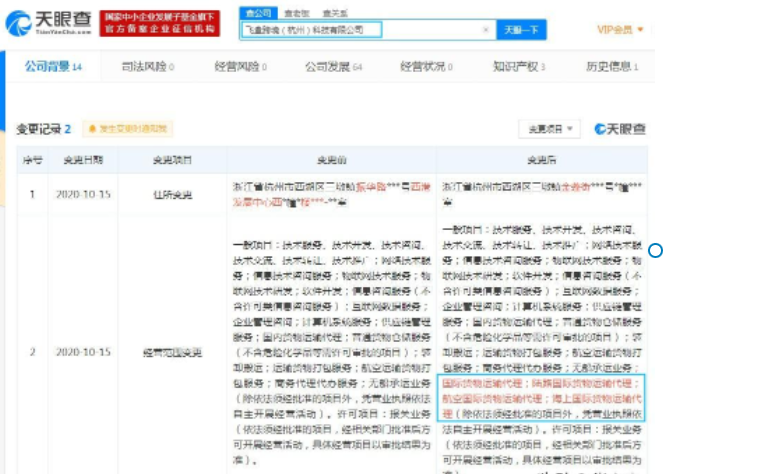Select the 2020-10-15 date in row 2
The width and height of the screenshot is (763, 474).
83,352
